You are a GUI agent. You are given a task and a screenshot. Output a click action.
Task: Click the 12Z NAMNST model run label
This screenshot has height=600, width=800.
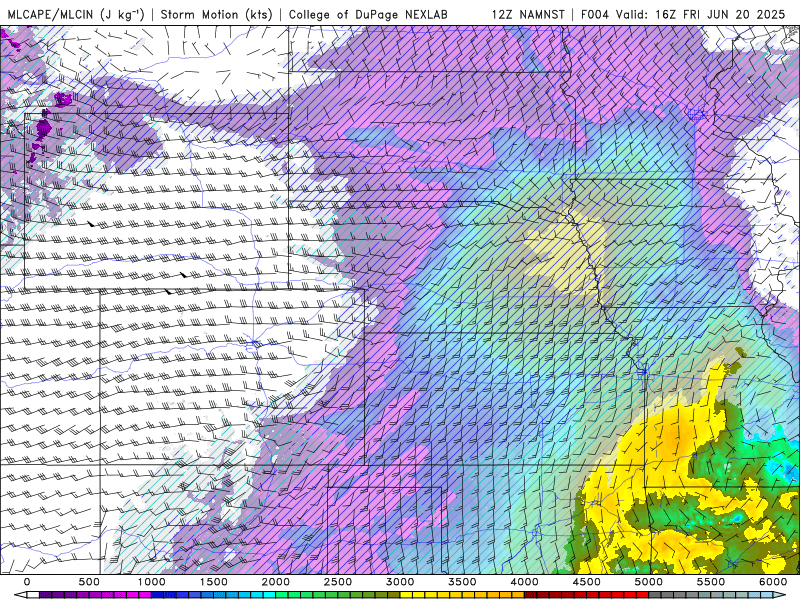528,14
